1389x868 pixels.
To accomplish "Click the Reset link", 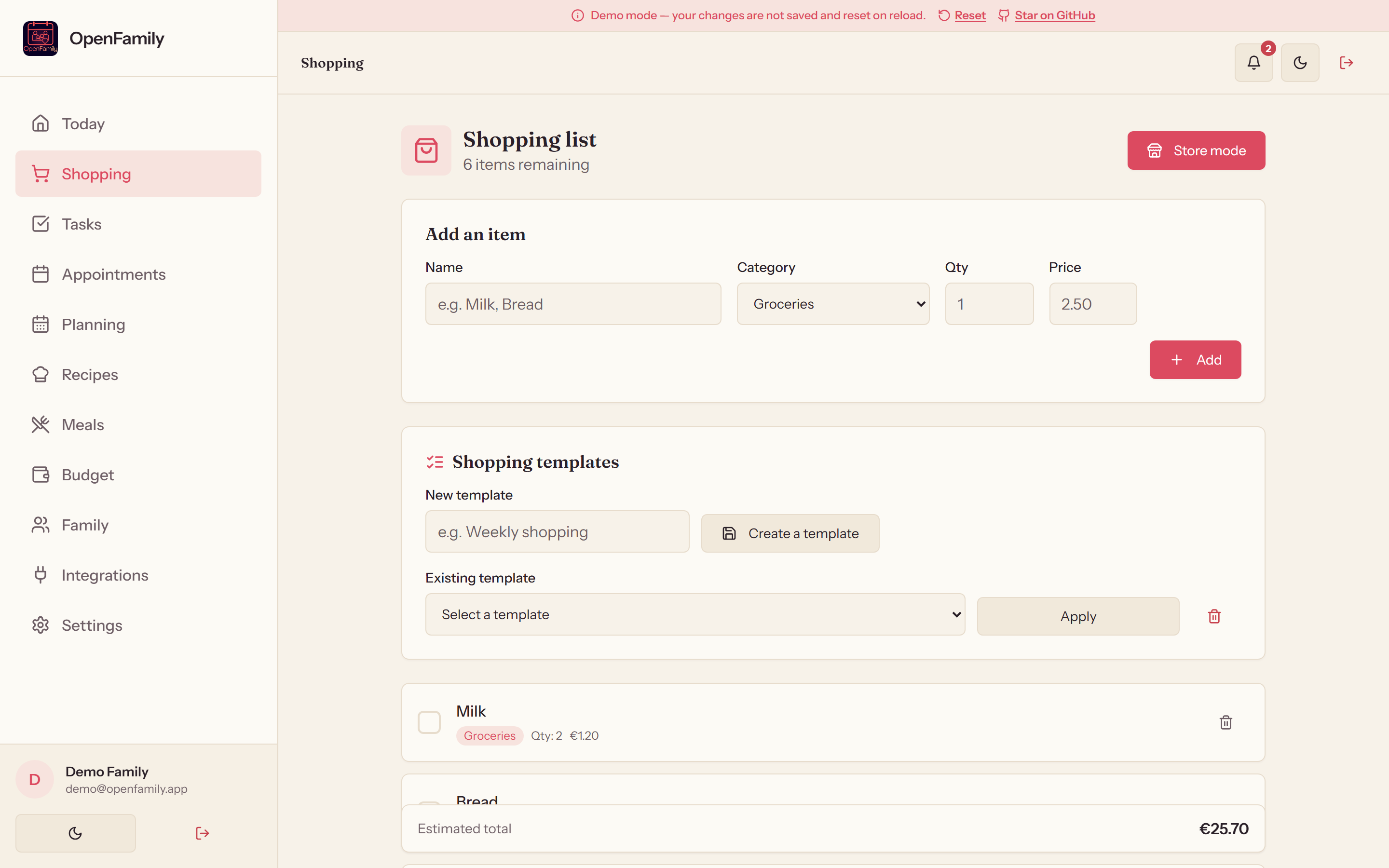I will [x=969, y=15].
